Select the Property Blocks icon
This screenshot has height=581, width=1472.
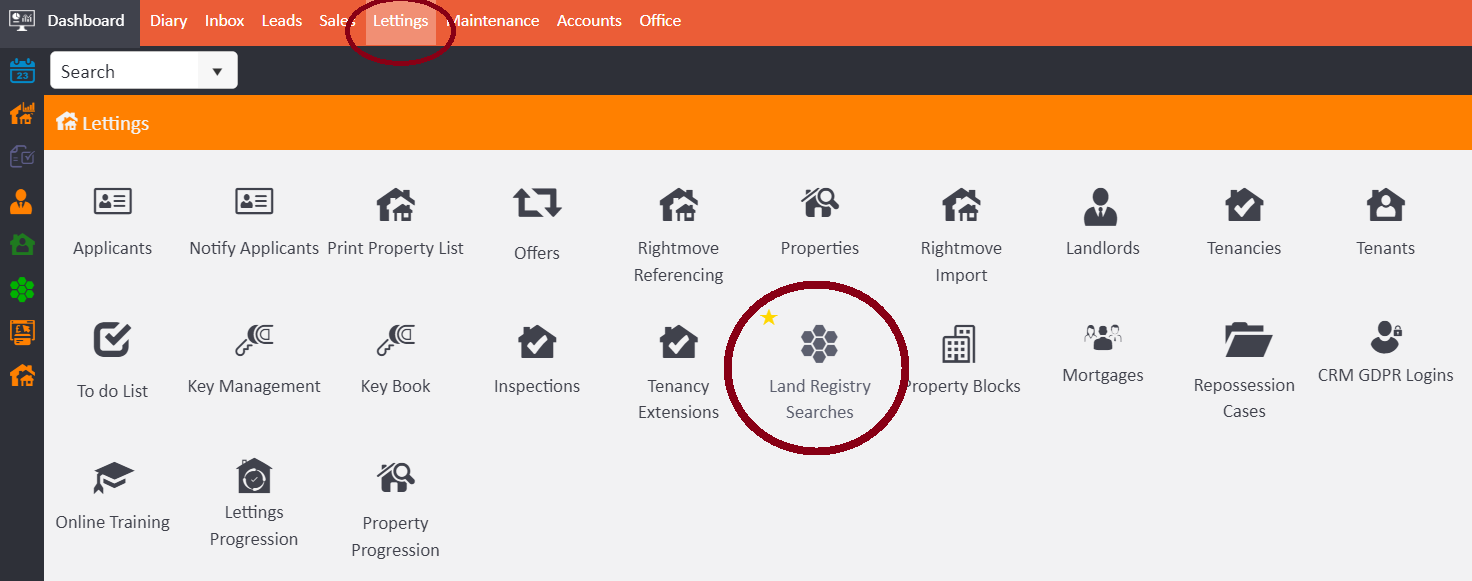[x=959, y=345]
